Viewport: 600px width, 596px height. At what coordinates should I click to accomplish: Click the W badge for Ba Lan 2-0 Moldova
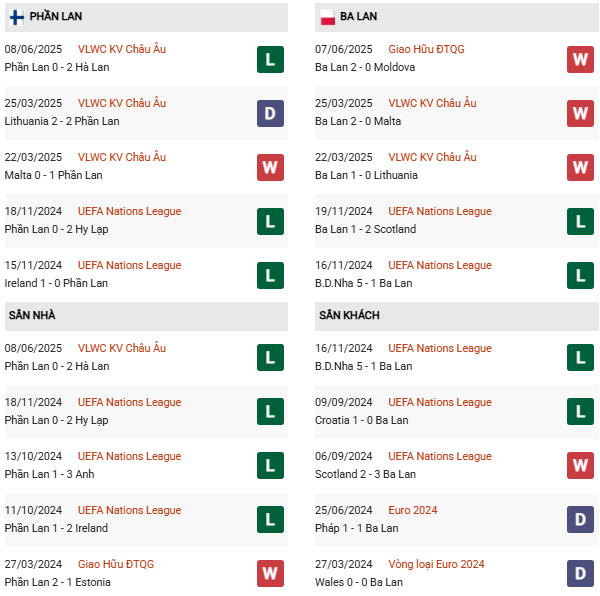pos(581,59)
